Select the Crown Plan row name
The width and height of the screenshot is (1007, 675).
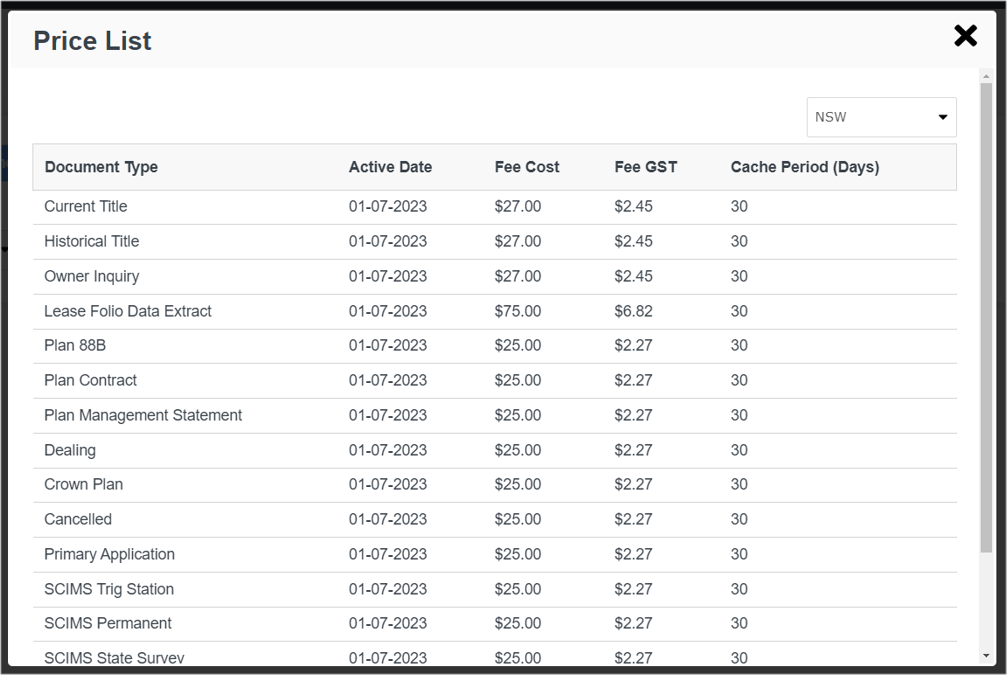coord(83,484)
